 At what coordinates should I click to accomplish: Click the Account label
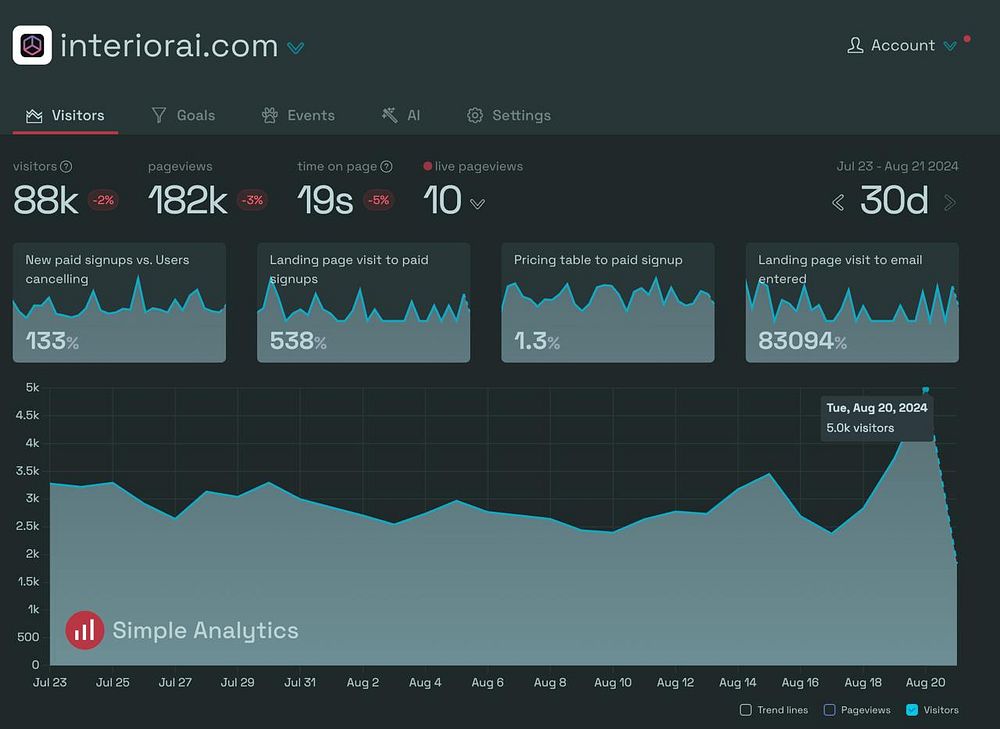(903, 45)
